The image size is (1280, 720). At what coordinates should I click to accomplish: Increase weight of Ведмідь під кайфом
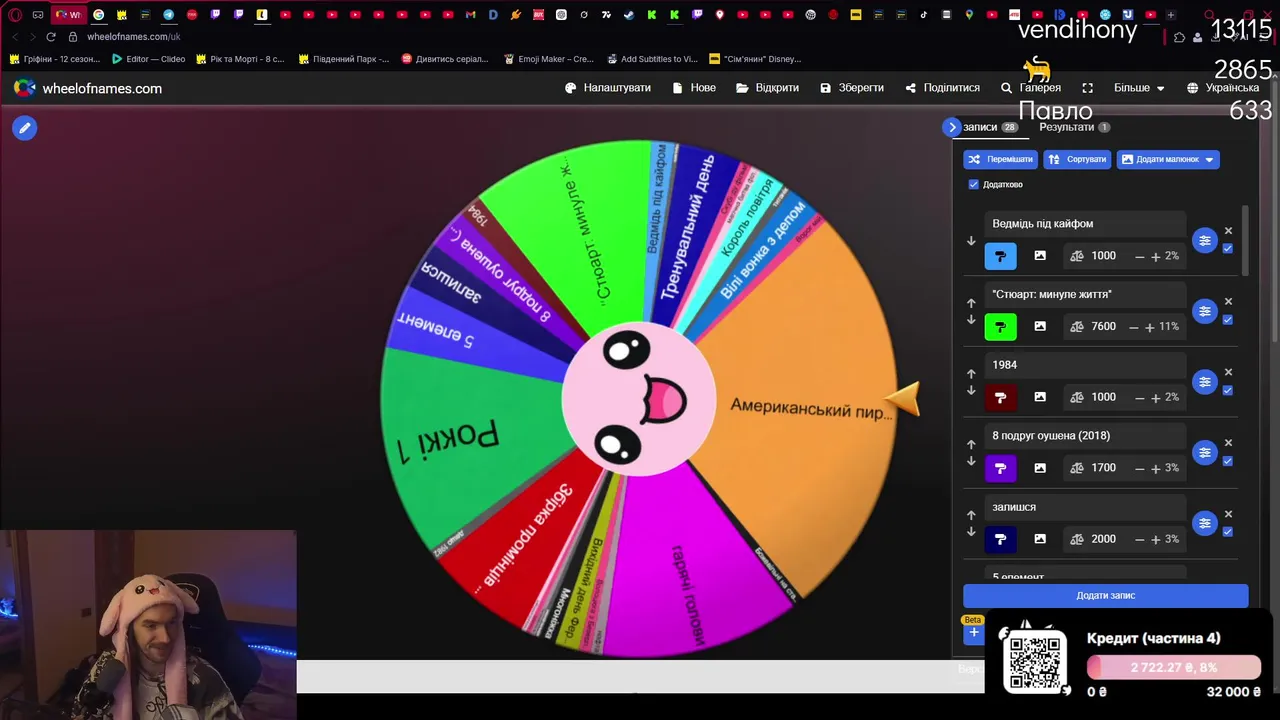coord(1155,257)
